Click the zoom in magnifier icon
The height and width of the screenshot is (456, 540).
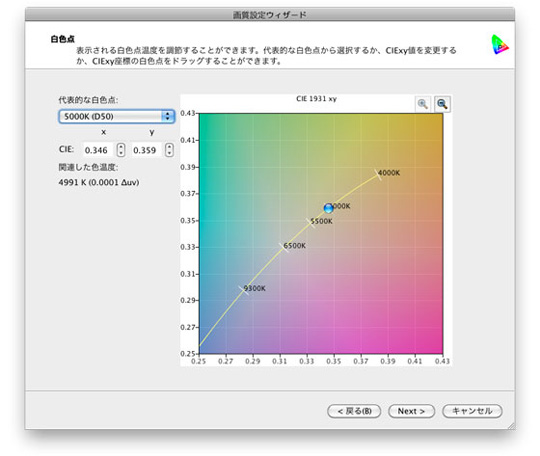pos(423,104)
